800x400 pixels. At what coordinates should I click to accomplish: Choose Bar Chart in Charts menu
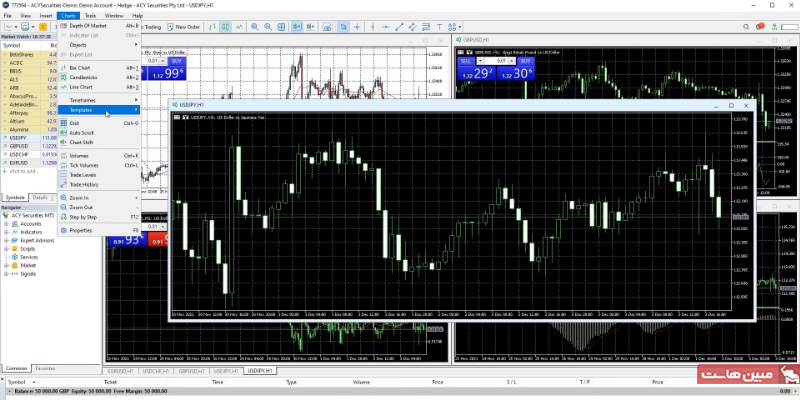(x=99, y=68)
